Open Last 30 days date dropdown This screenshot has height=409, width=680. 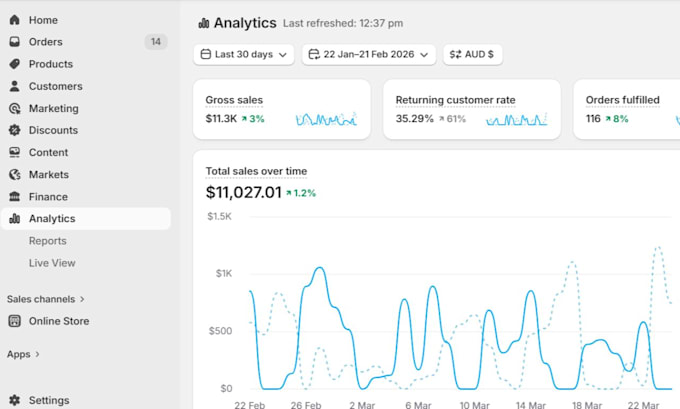(244, 54)
